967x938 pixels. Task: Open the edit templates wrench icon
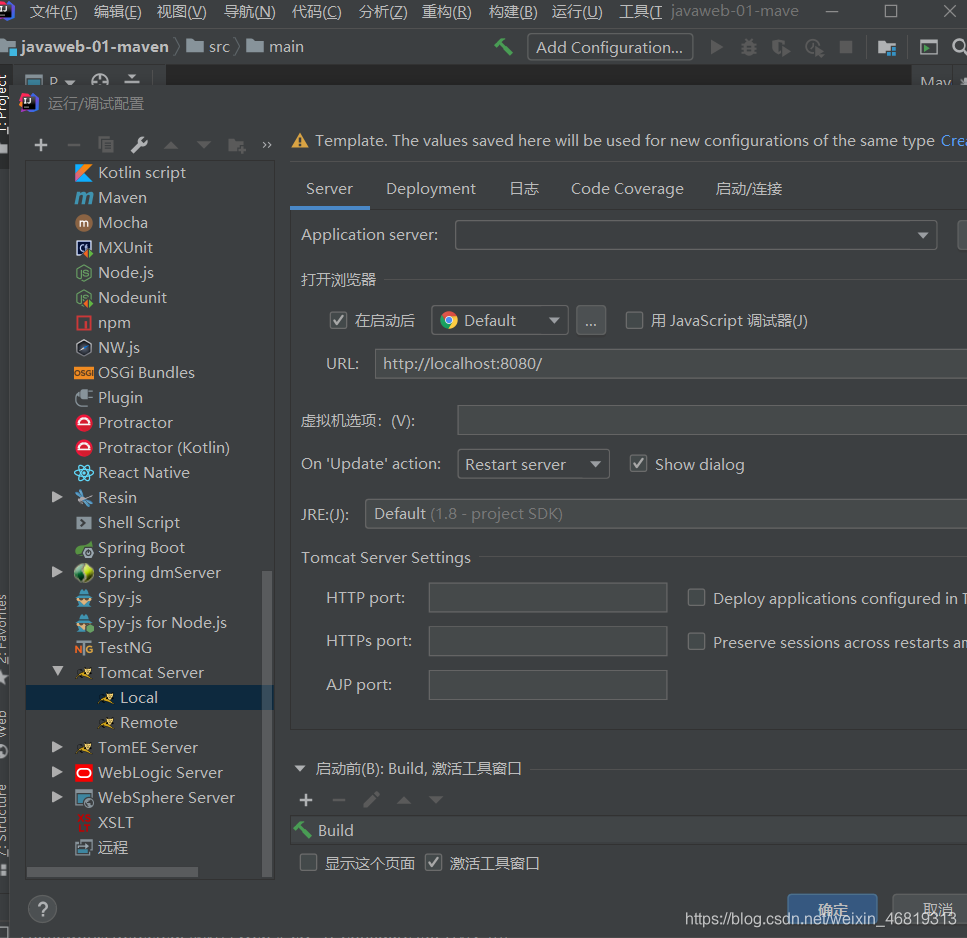(x=139, y=145)
